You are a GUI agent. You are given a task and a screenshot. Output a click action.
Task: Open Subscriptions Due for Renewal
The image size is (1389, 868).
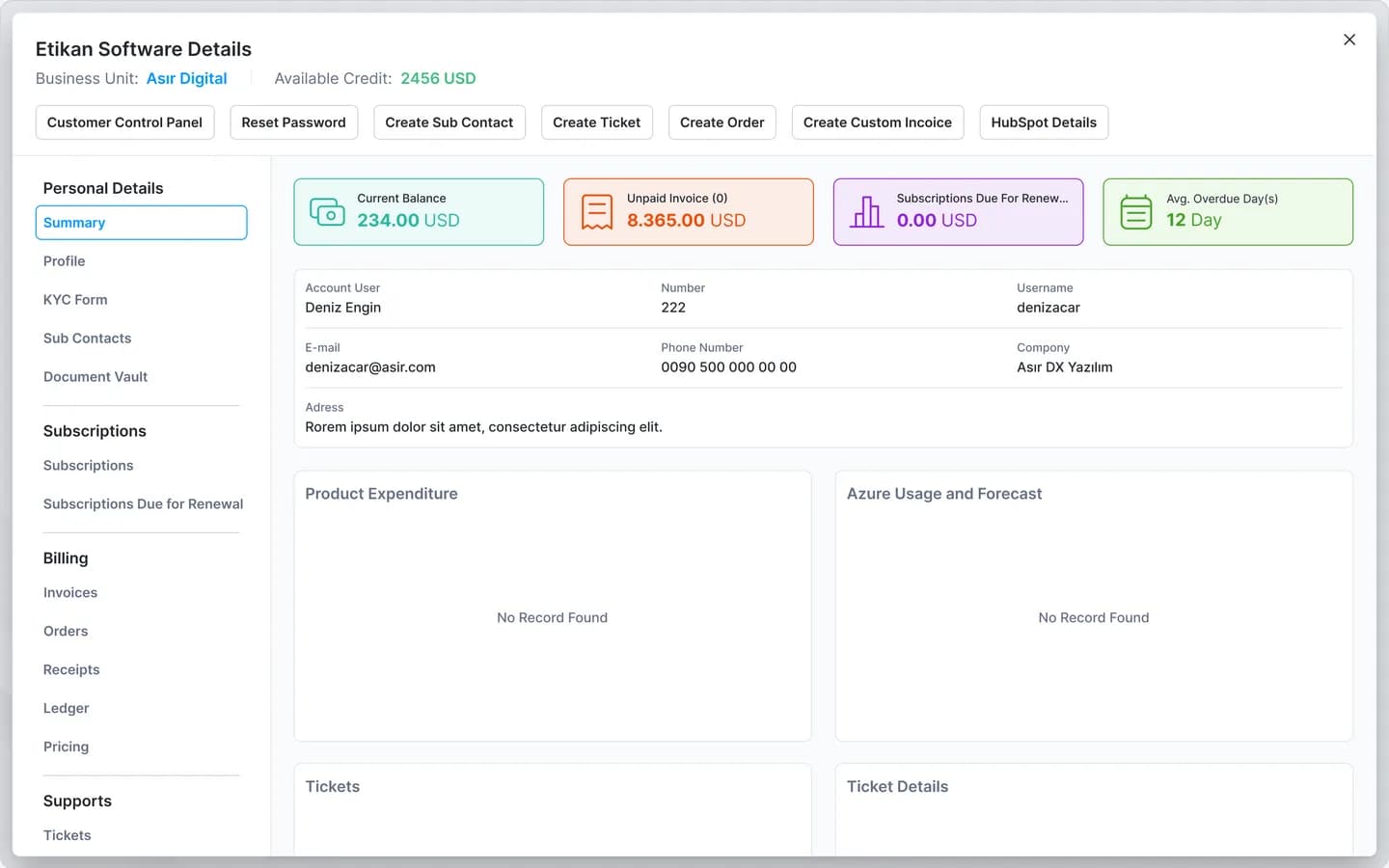(x=143, y=504)
